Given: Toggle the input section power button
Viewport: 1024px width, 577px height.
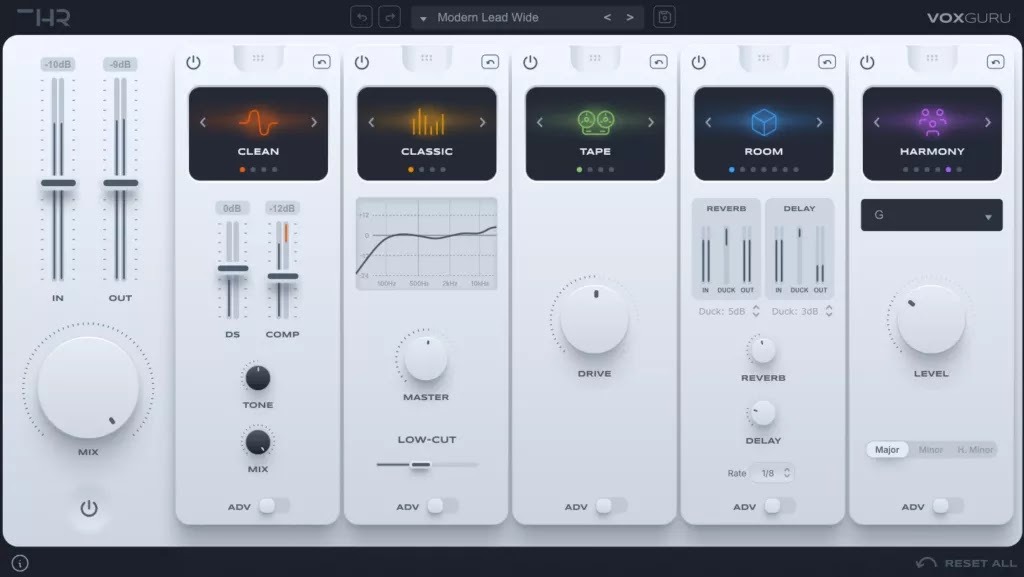Looking at the screenshot, I should point(88,508).
